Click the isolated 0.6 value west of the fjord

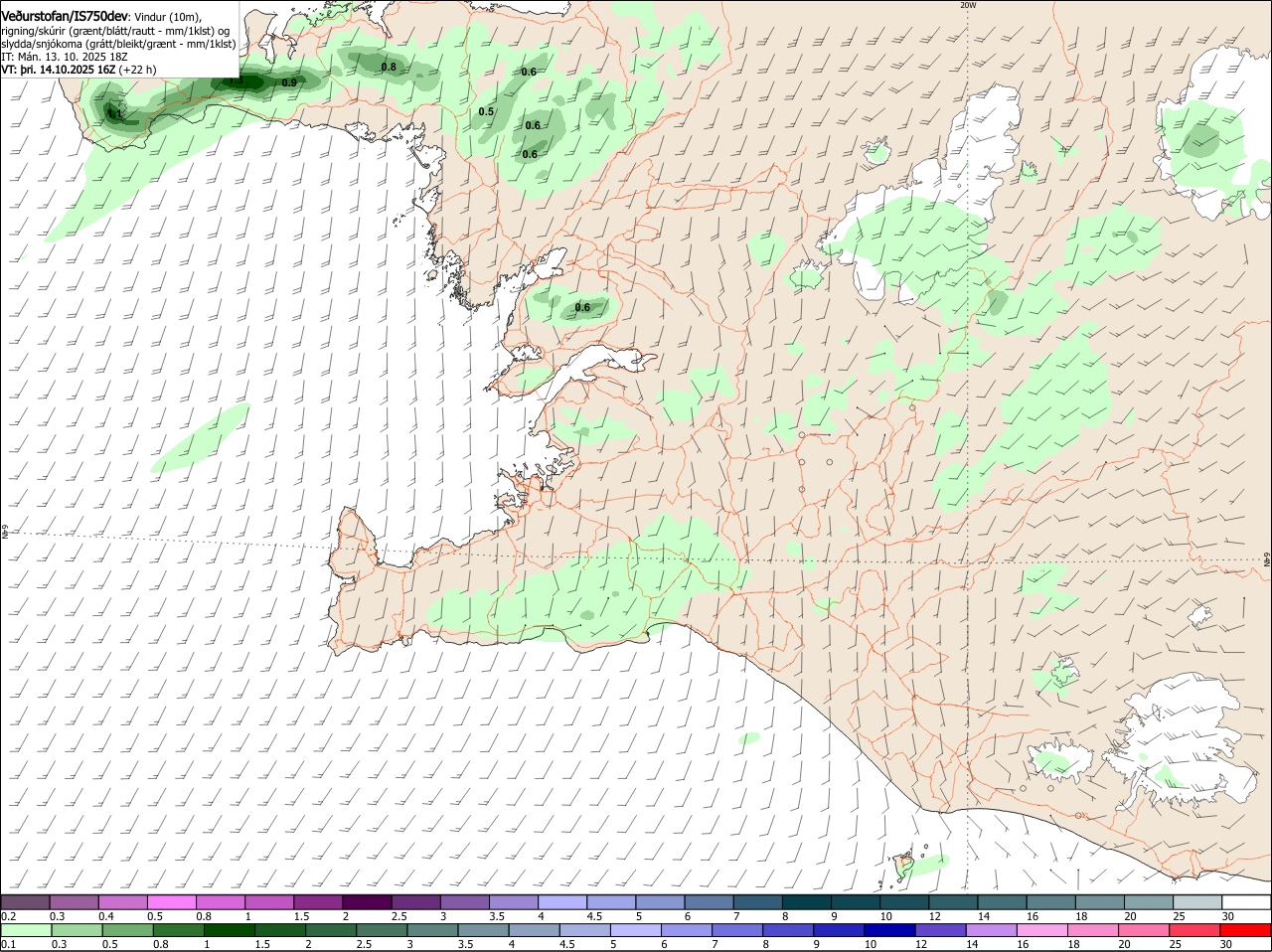point(582,308)
